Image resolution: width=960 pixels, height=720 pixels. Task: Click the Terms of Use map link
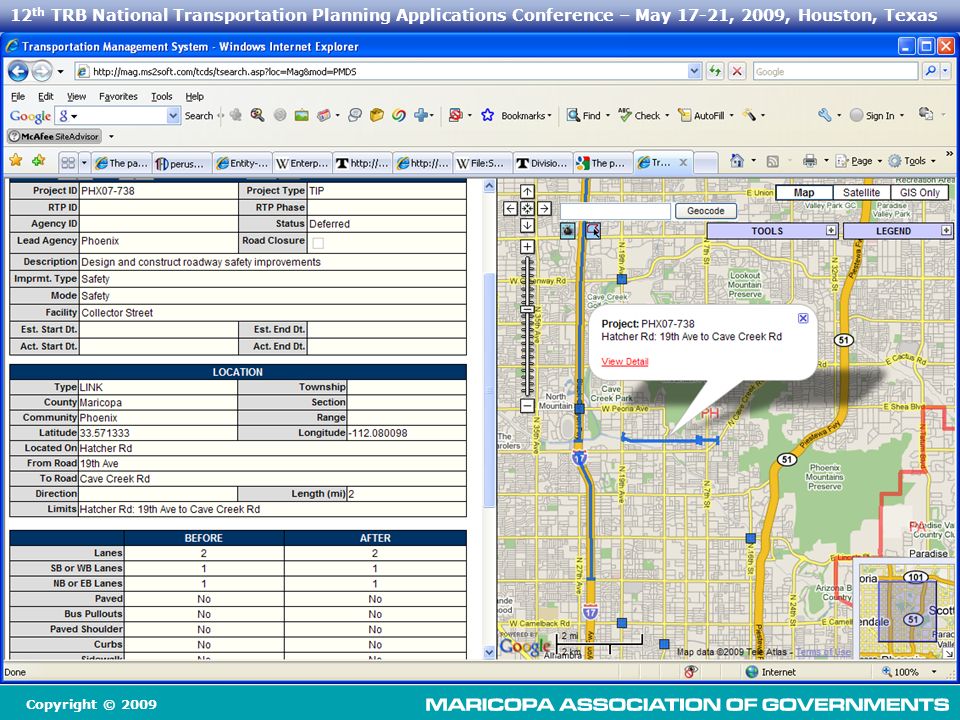(823, 652)
